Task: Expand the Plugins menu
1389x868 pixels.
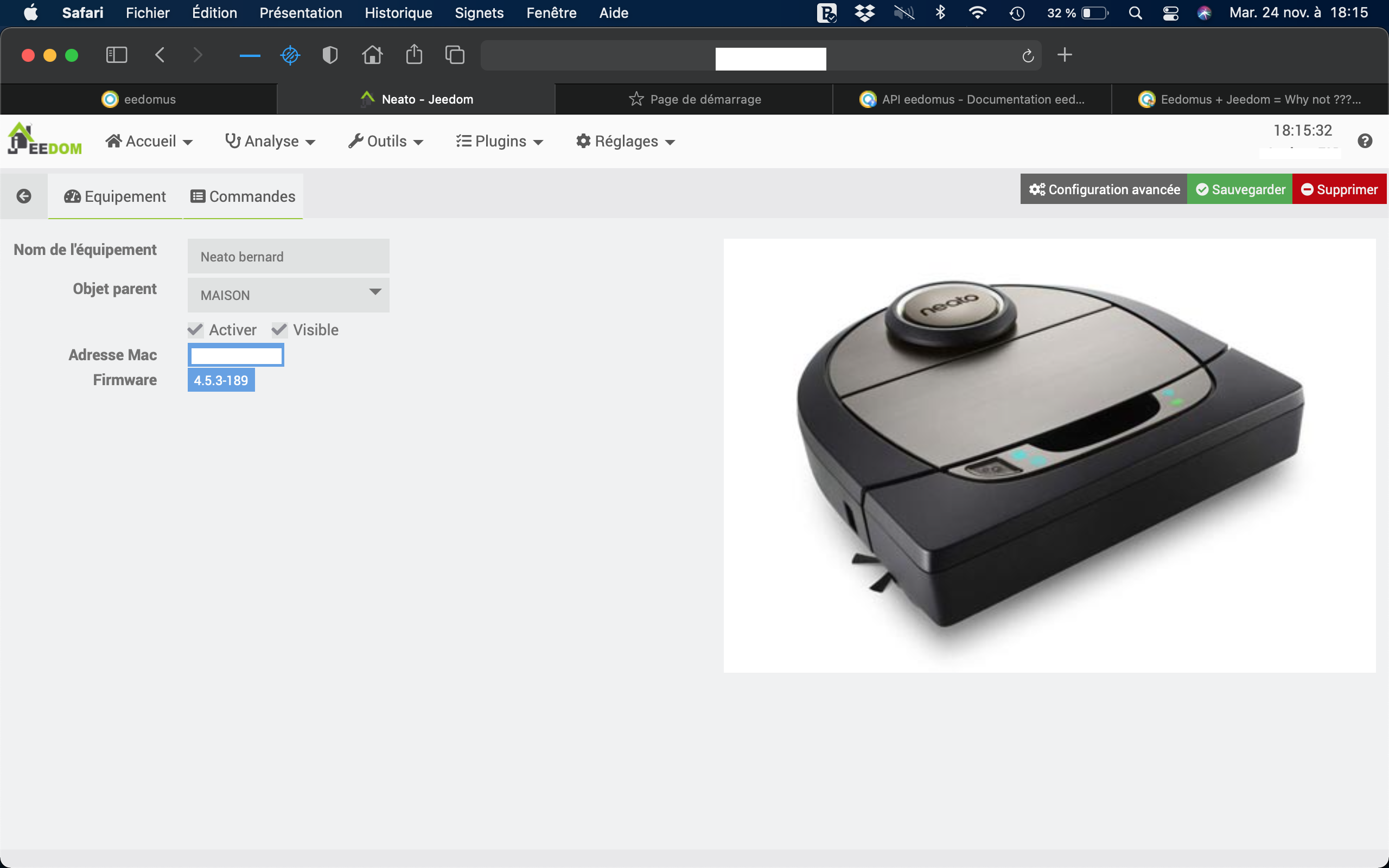Action: (x=499, y=141)
